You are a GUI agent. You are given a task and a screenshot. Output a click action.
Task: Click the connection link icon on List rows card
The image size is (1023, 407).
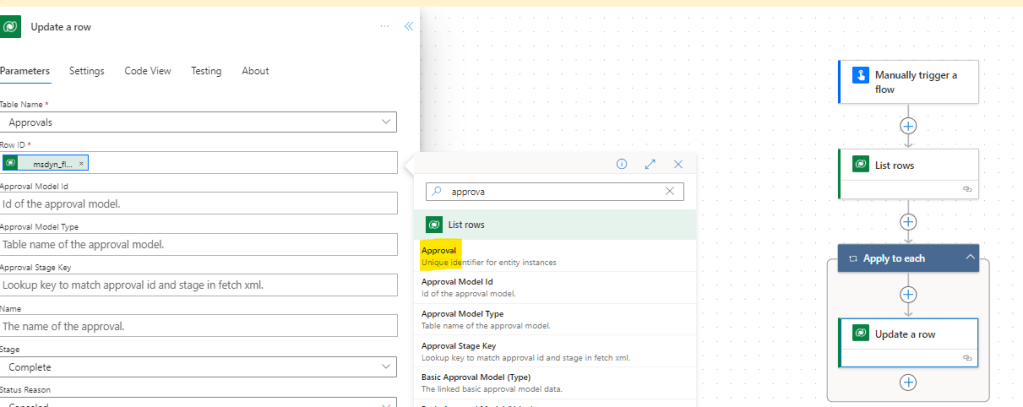pyautogui.click(x=968, y=189)
